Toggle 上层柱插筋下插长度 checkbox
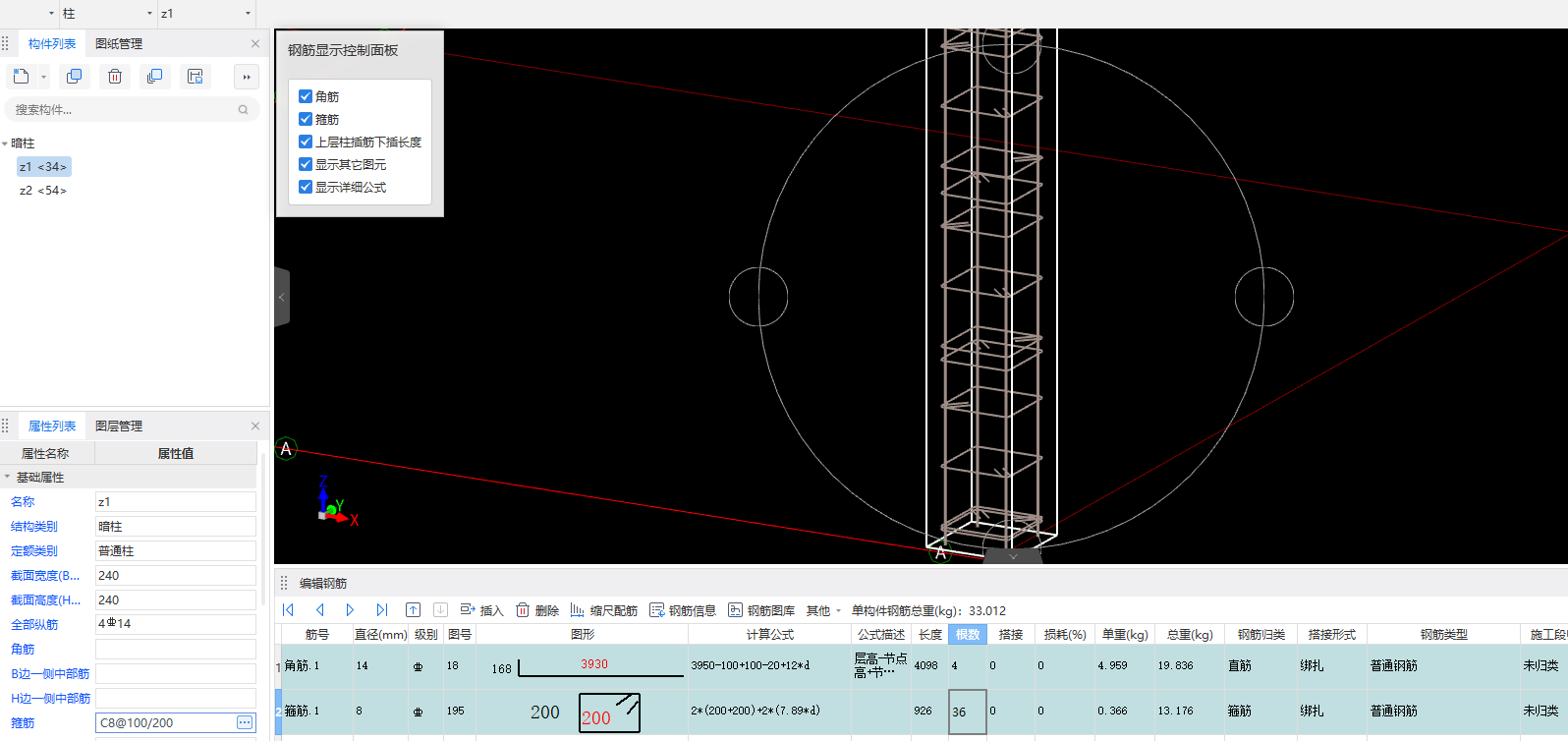The image size is (1568, 741). 306,142
